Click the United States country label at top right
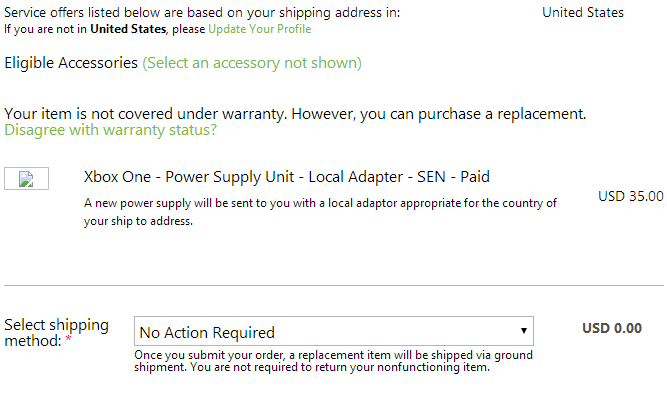This screenshot has width=667, height=401. click(582, 13)
